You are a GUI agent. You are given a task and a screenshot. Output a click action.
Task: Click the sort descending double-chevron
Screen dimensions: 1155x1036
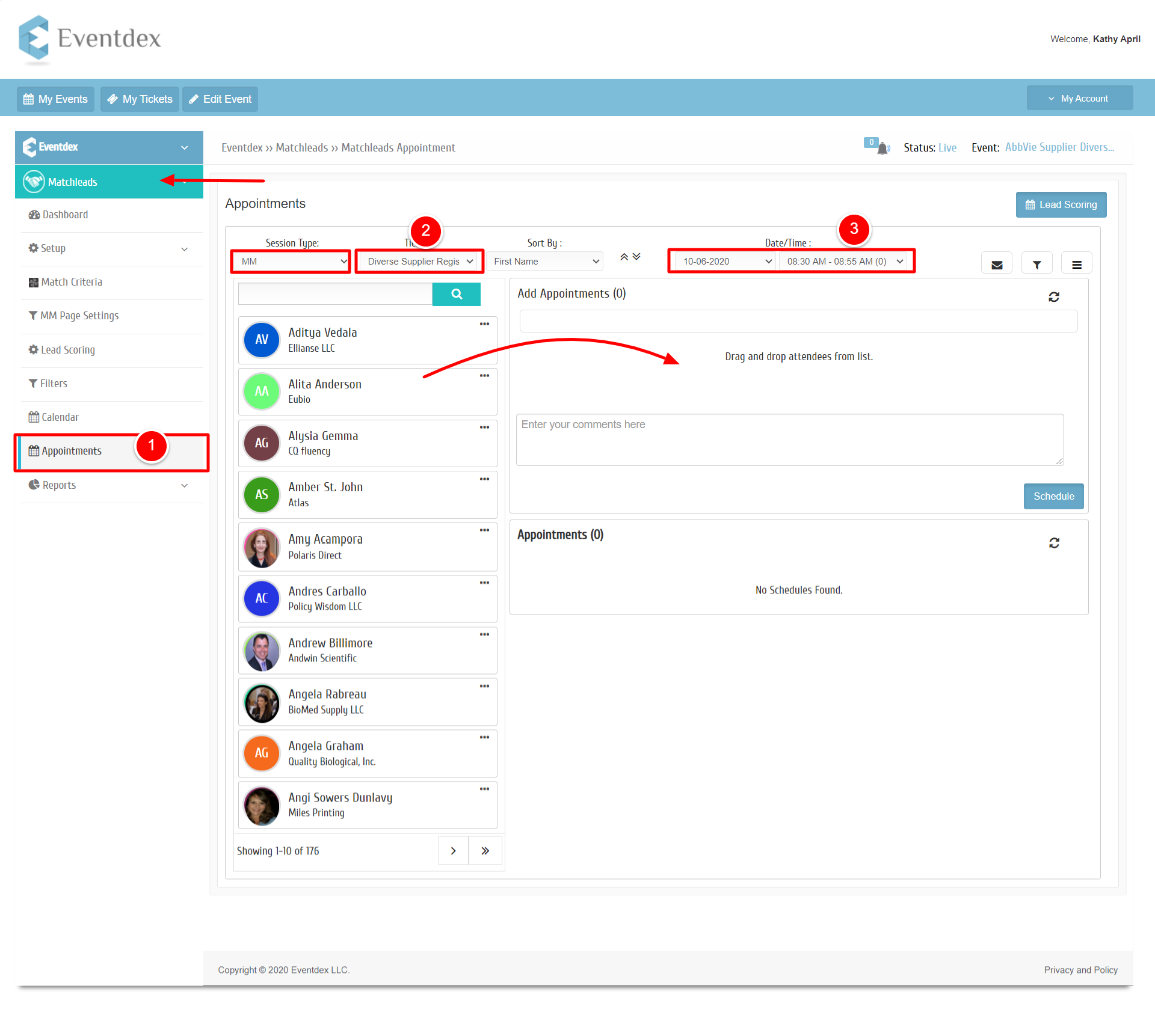point(636,257)
